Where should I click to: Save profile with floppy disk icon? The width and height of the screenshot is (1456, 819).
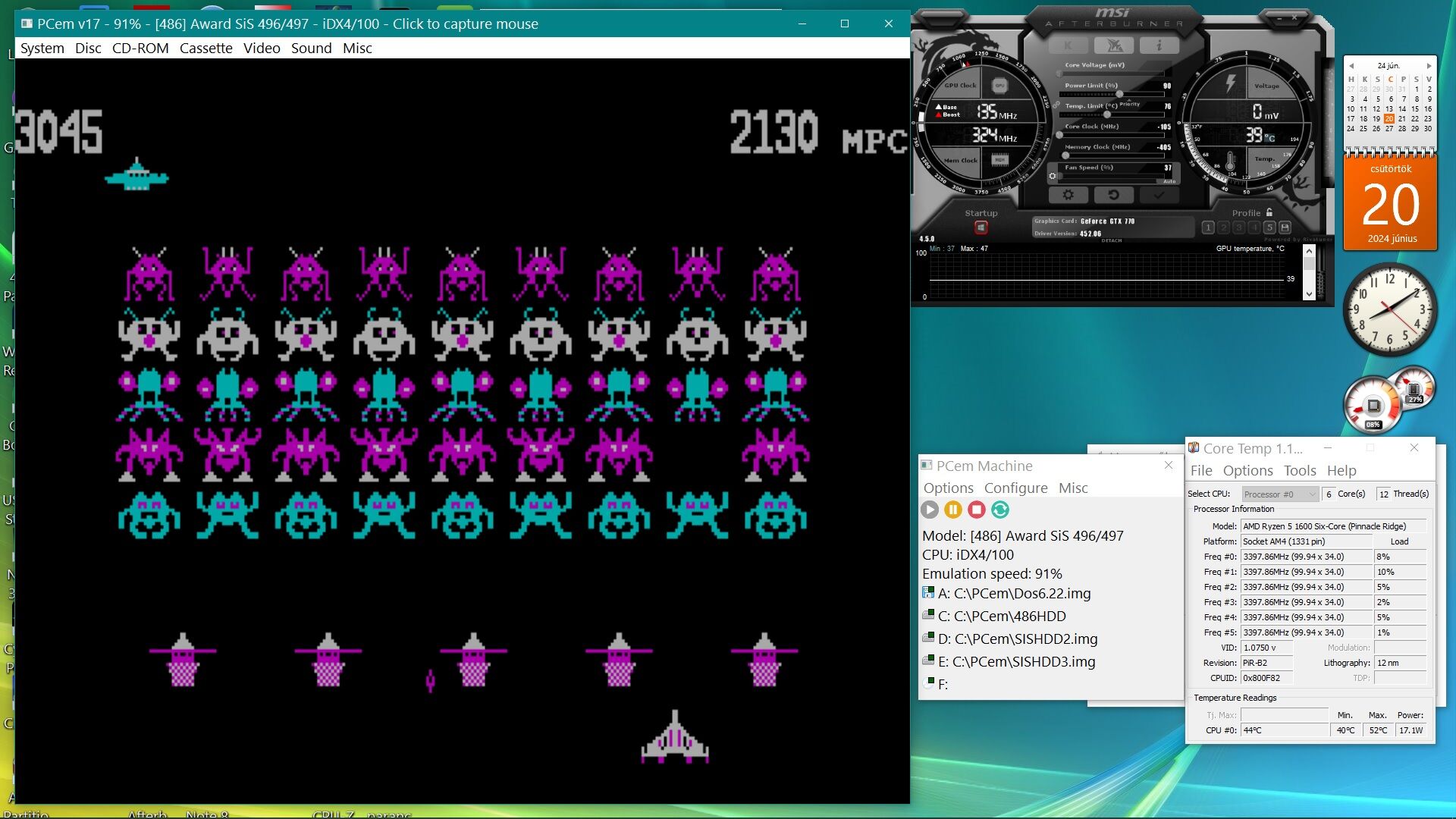point(1285,227)
